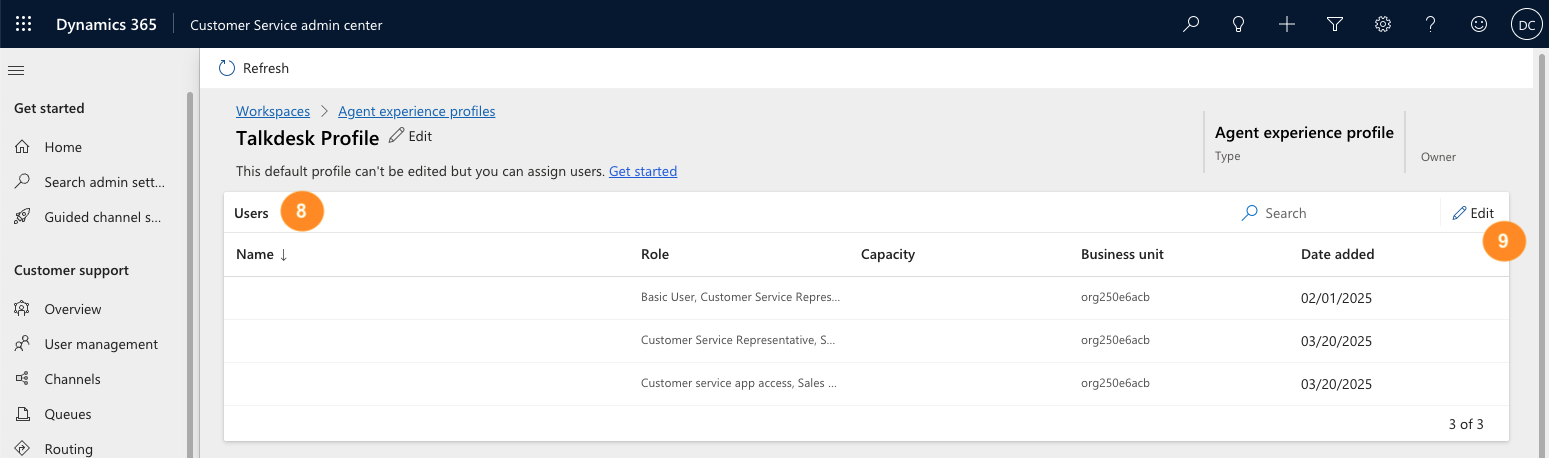This screenshot has width=1549, height=458.
Task: Select the Basic User, Customer Service row
Action: pos(866,298)
